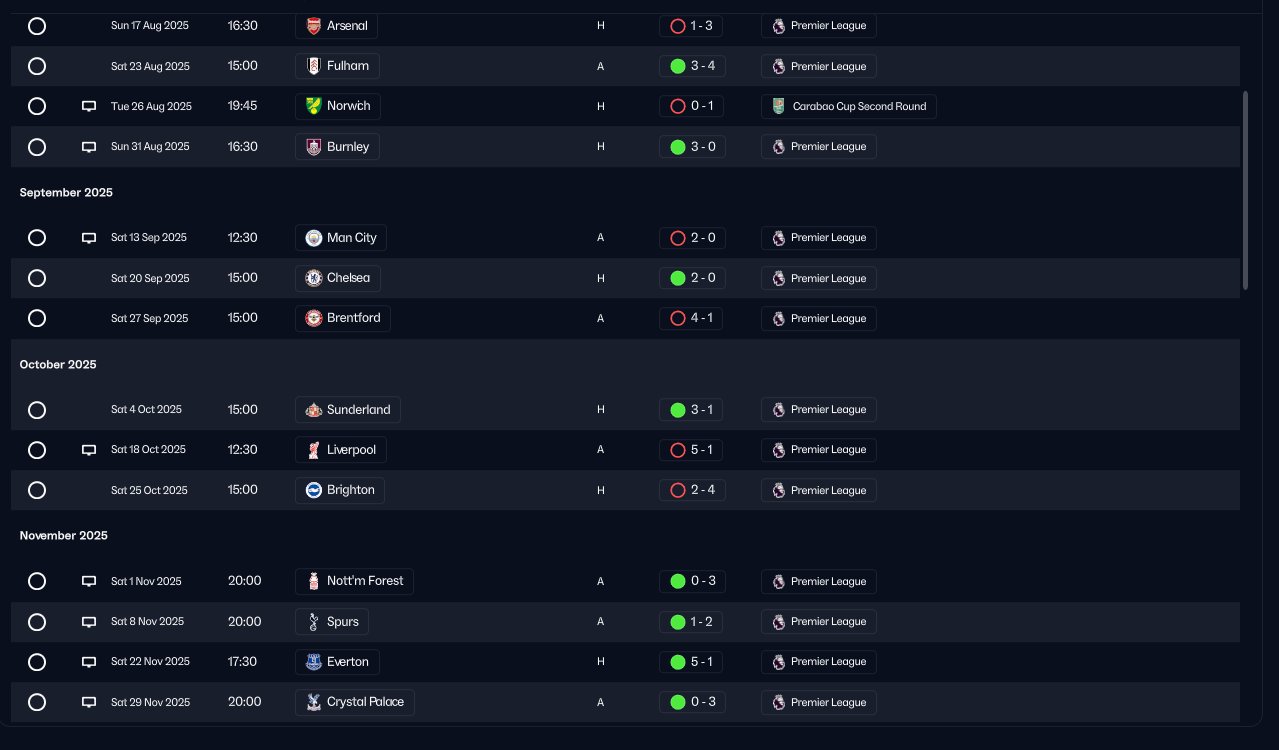Select the radio circle for Sunderland fixture
The image size is (1279, 750).
click(x=37, y=410)
